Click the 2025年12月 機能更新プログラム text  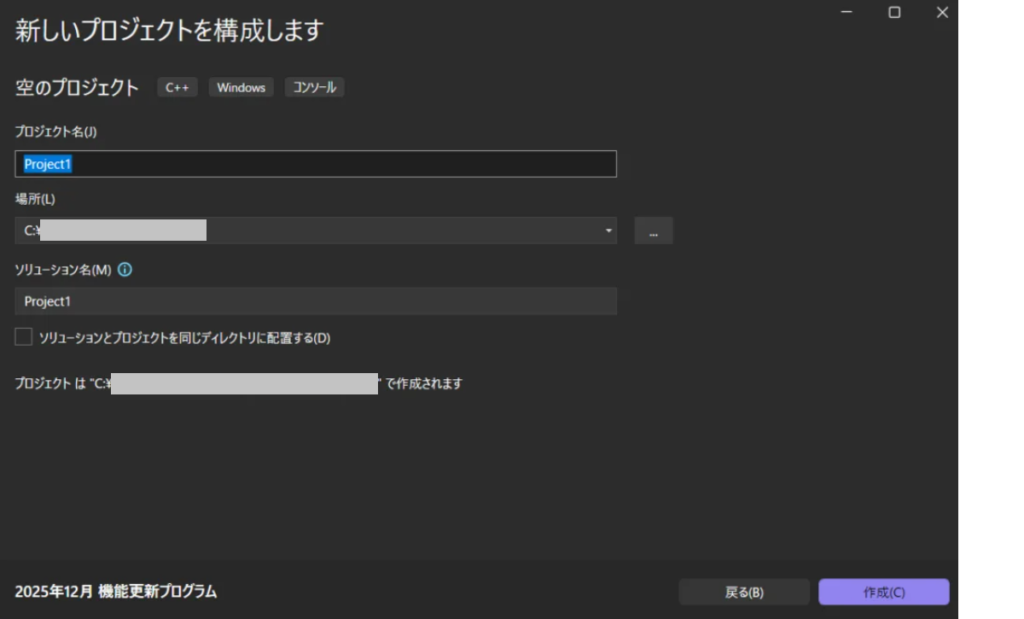[x=116, y=591]
